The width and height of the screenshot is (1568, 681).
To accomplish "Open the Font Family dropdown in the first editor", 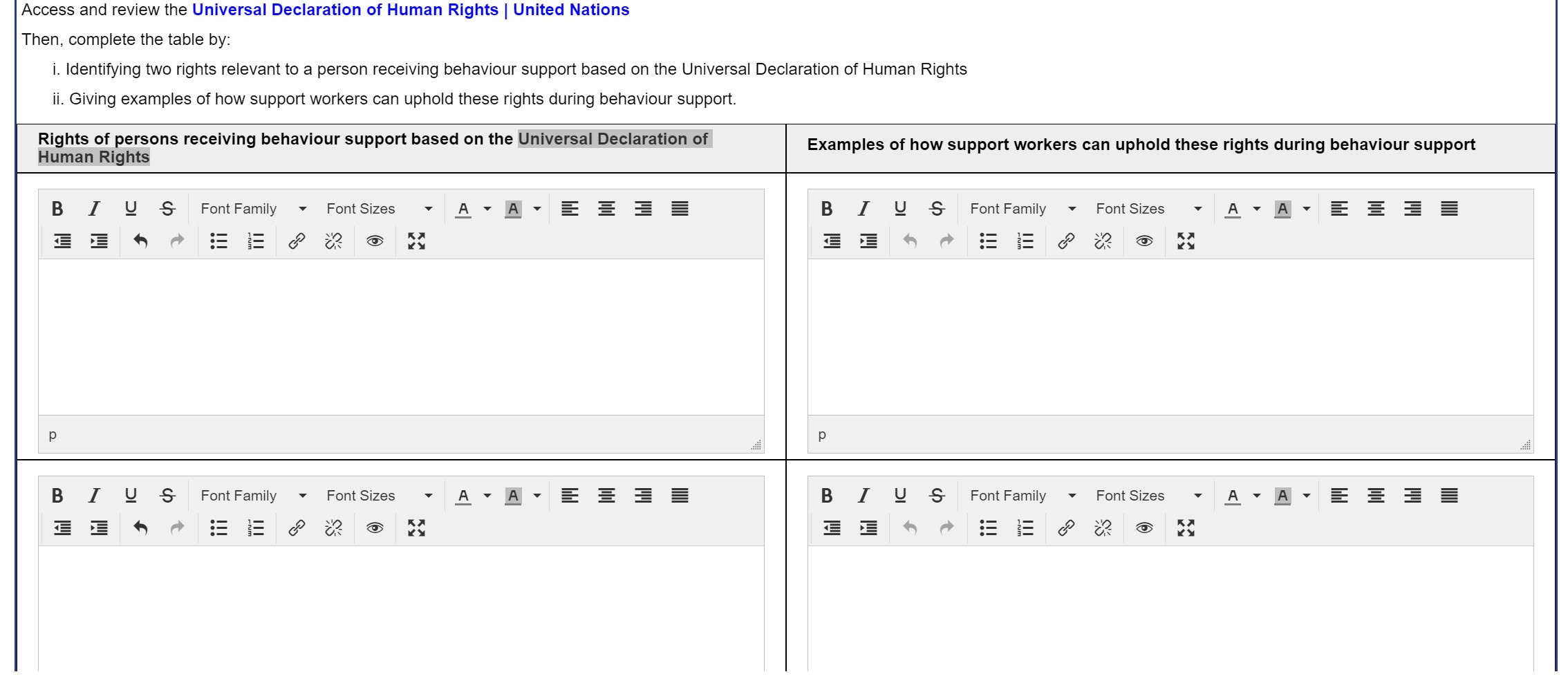I will [x=252, y=208].
